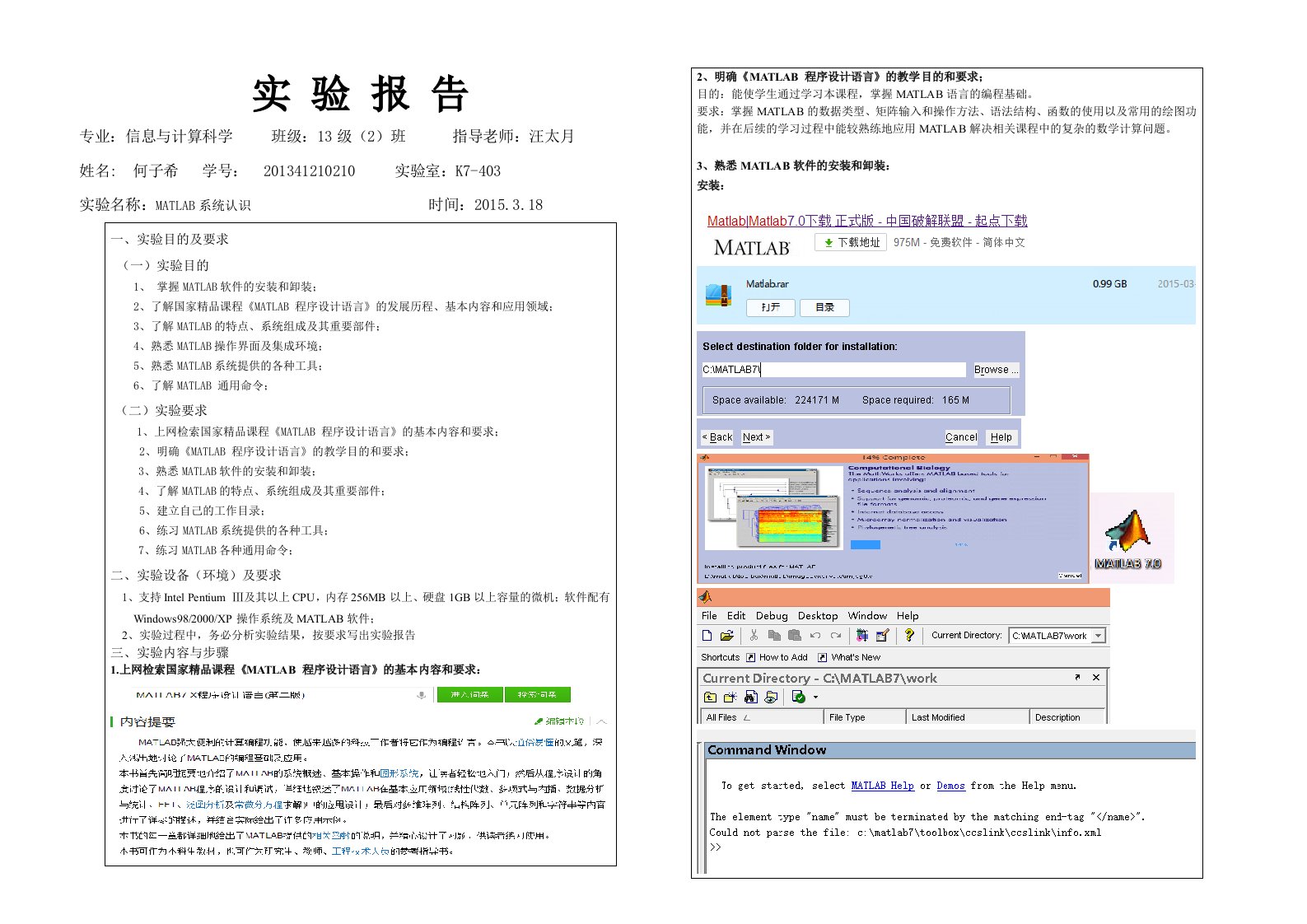The width and height of the screenshot is (1307, 924).
Task: Open the File menu in MATLAB
Action: click(709, 616)
